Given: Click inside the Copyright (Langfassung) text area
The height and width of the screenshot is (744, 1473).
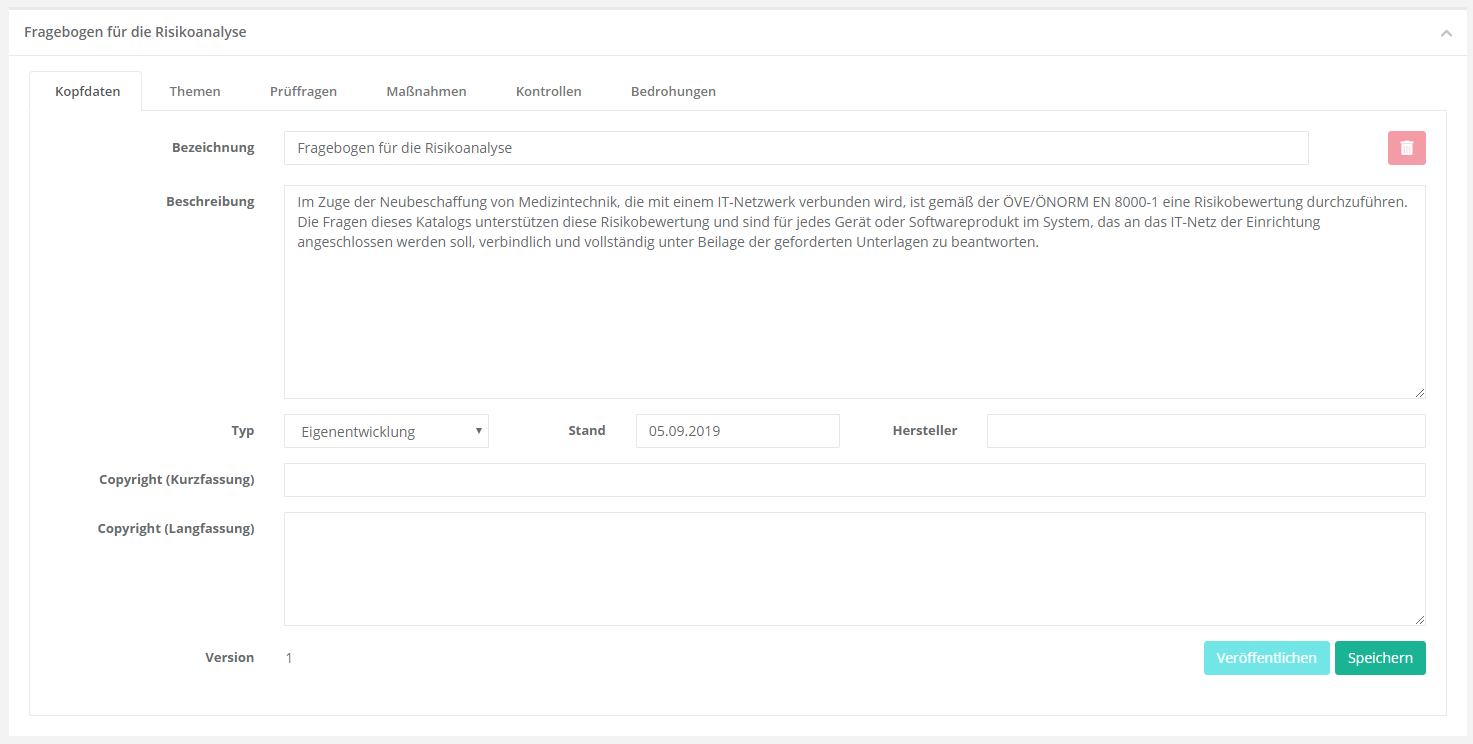Looking at the screenshot, I should 854,568.
